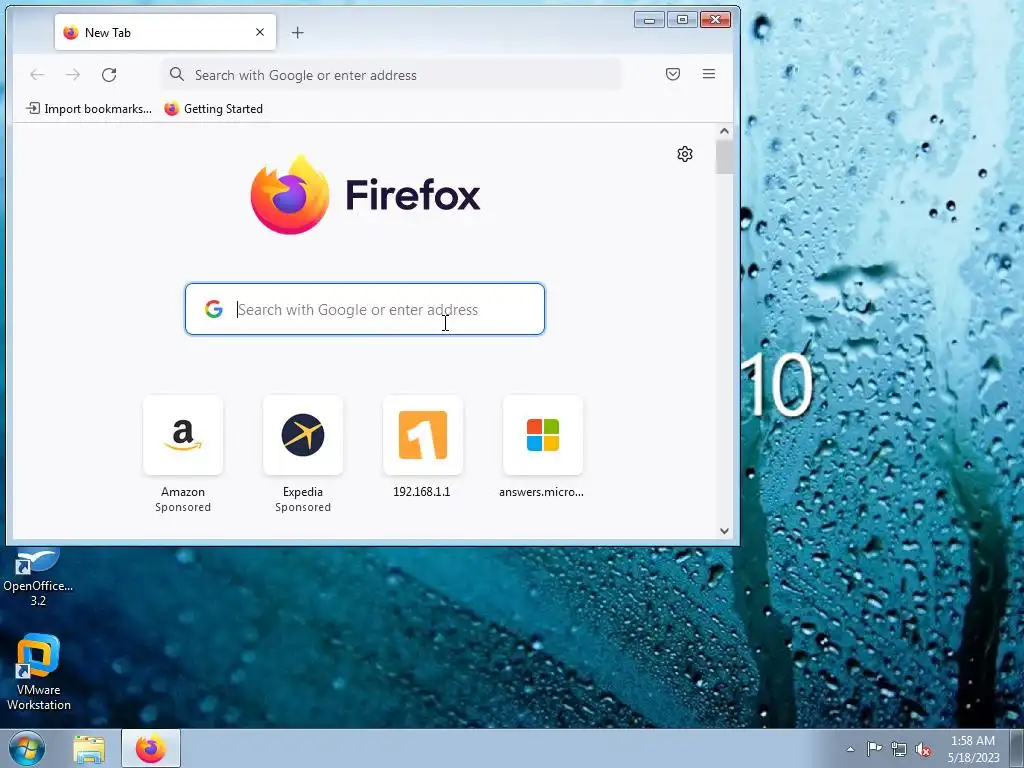Viewport: 1024px width, 768px height.
Task: Open the Save to Pocket icon
Action: [673, 74]
